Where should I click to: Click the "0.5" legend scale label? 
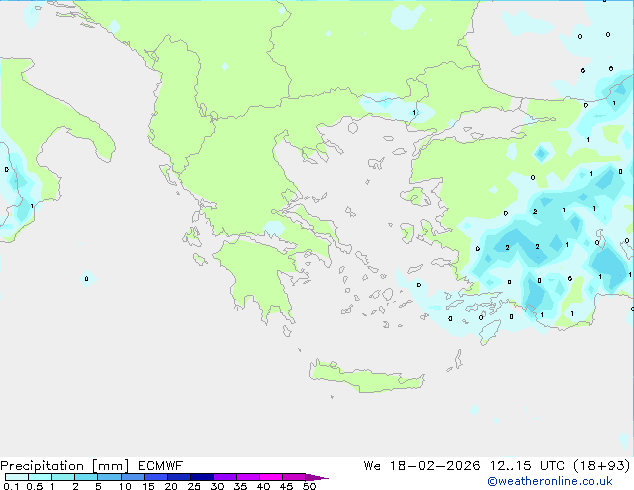point(35,486)
